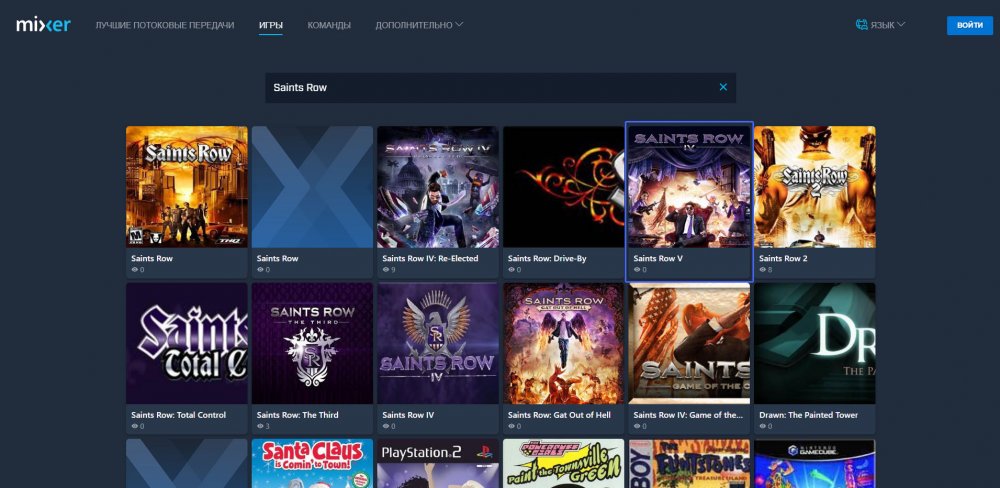
Task: Click the Saints Row 2 title text
Action: [783, 258]
